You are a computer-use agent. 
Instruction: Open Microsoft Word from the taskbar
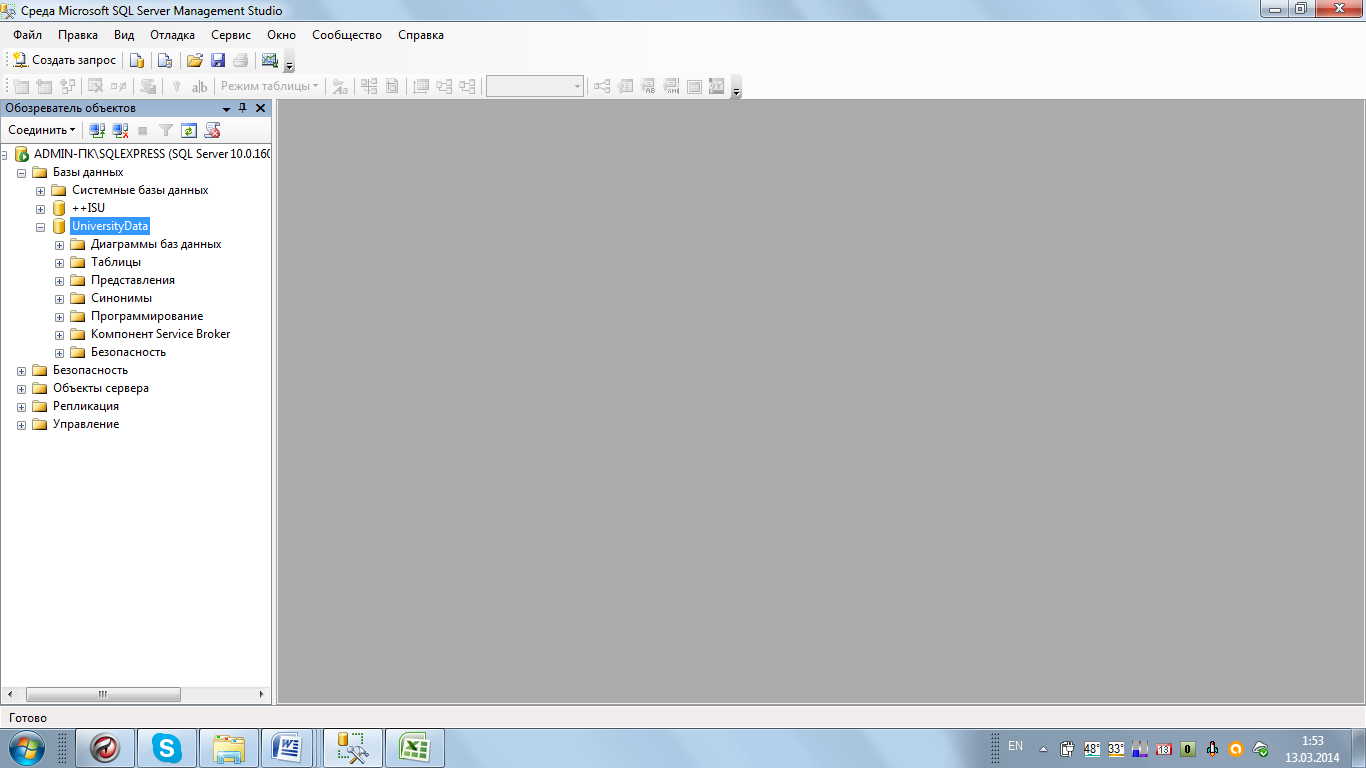tap(287, 748)
